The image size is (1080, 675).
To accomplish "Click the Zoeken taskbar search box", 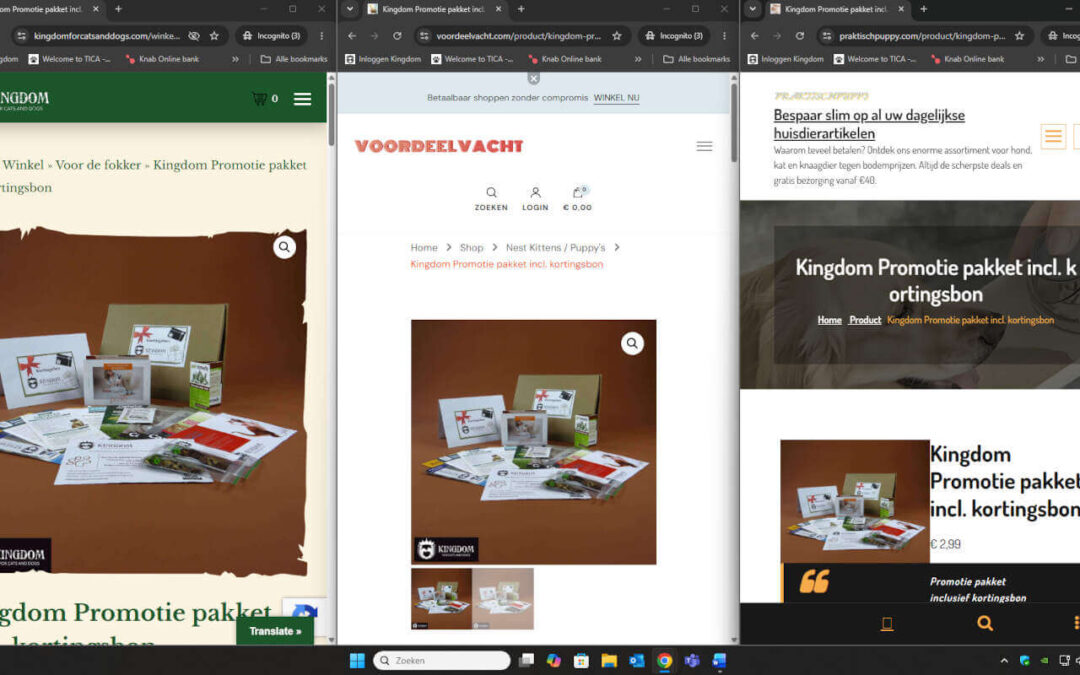I will [442, 661].
